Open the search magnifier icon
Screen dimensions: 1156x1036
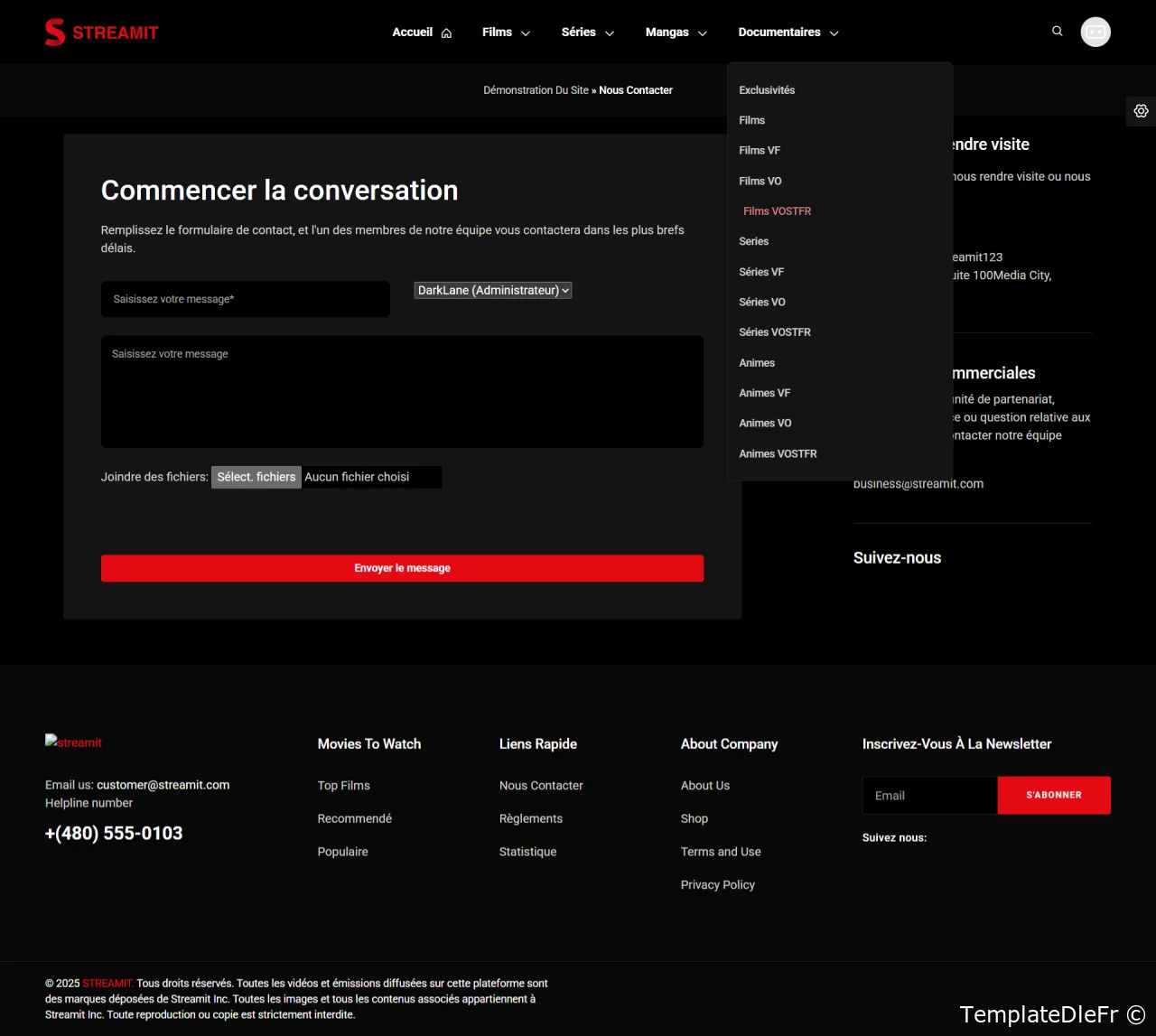pos(1058,32)
